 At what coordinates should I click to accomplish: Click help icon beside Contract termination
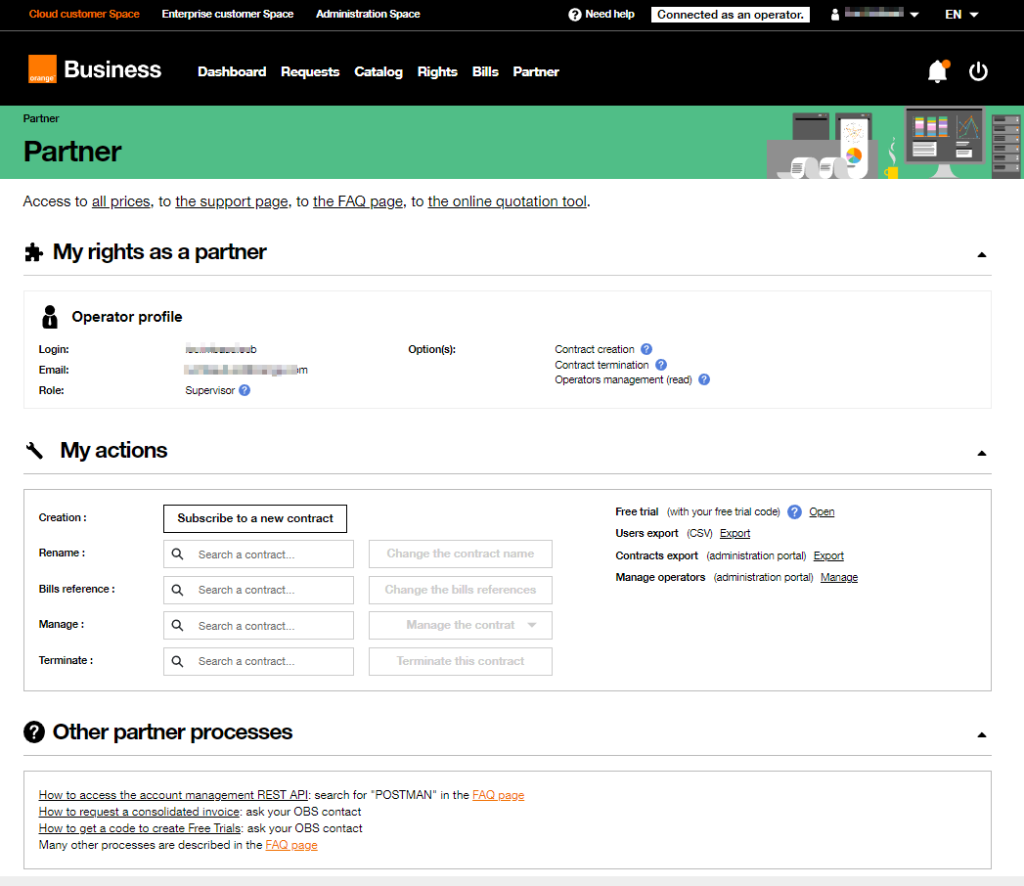click(x=661, y=365)
